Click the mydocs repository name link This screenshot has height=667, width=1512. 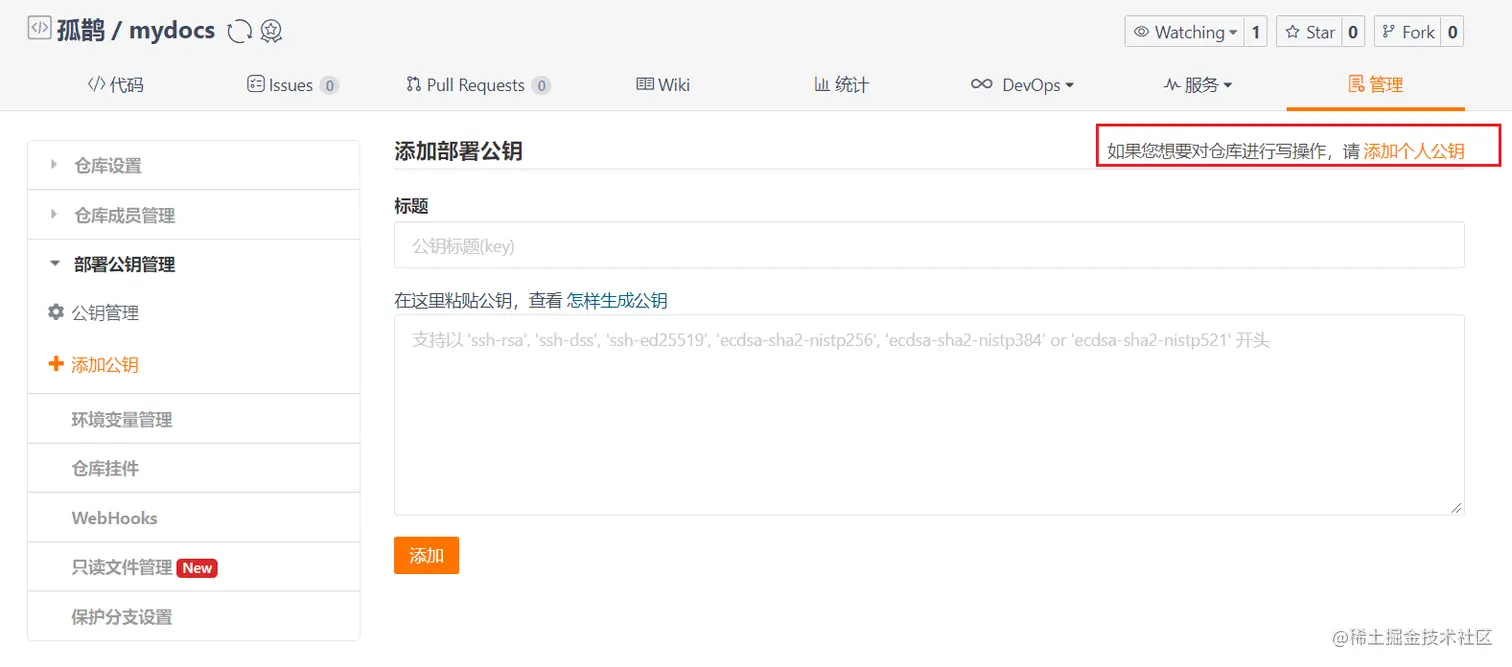tap(172, 30)
